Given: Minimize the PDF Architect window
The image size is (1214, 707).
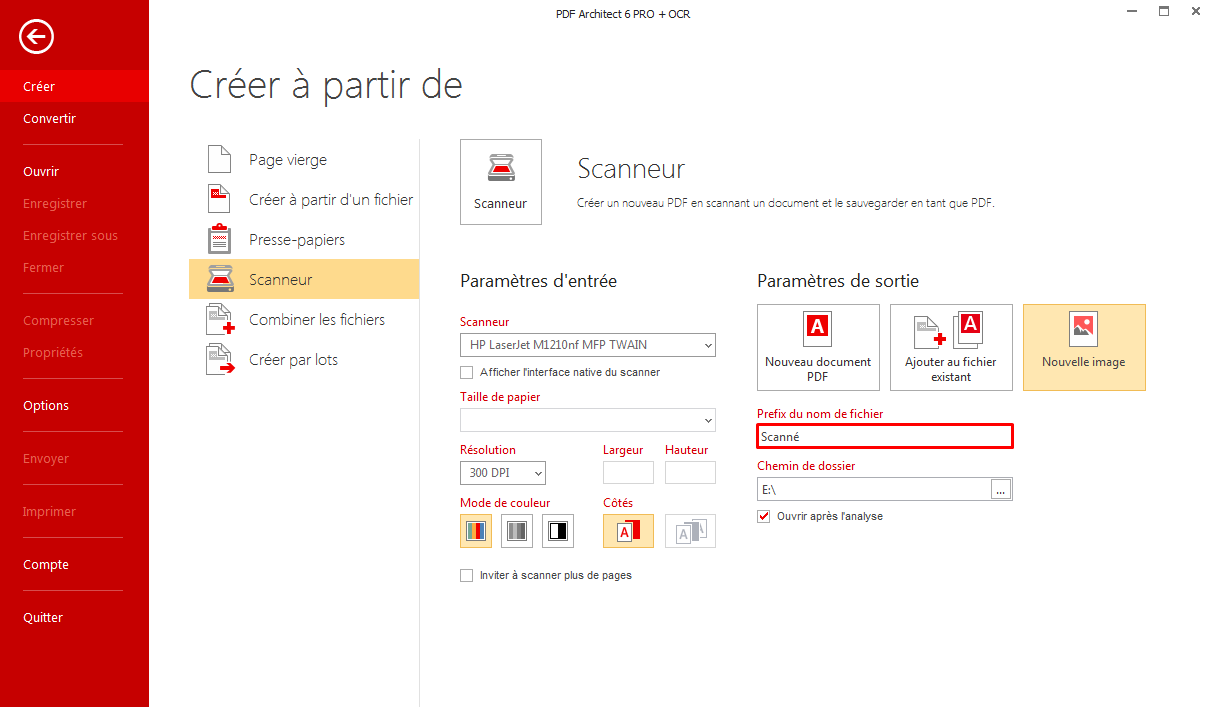Looking at the screenshot, I should 1132,11.
